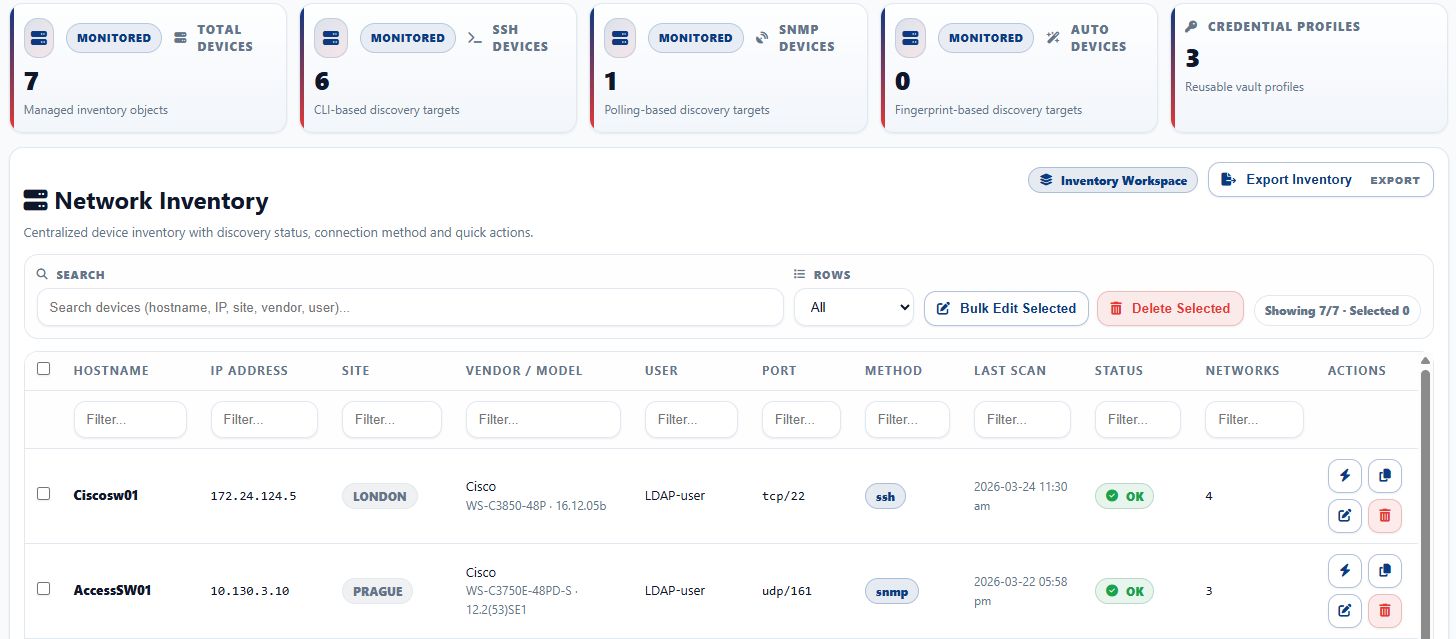Click the Auto Devices card server icon

pos(911,38)
